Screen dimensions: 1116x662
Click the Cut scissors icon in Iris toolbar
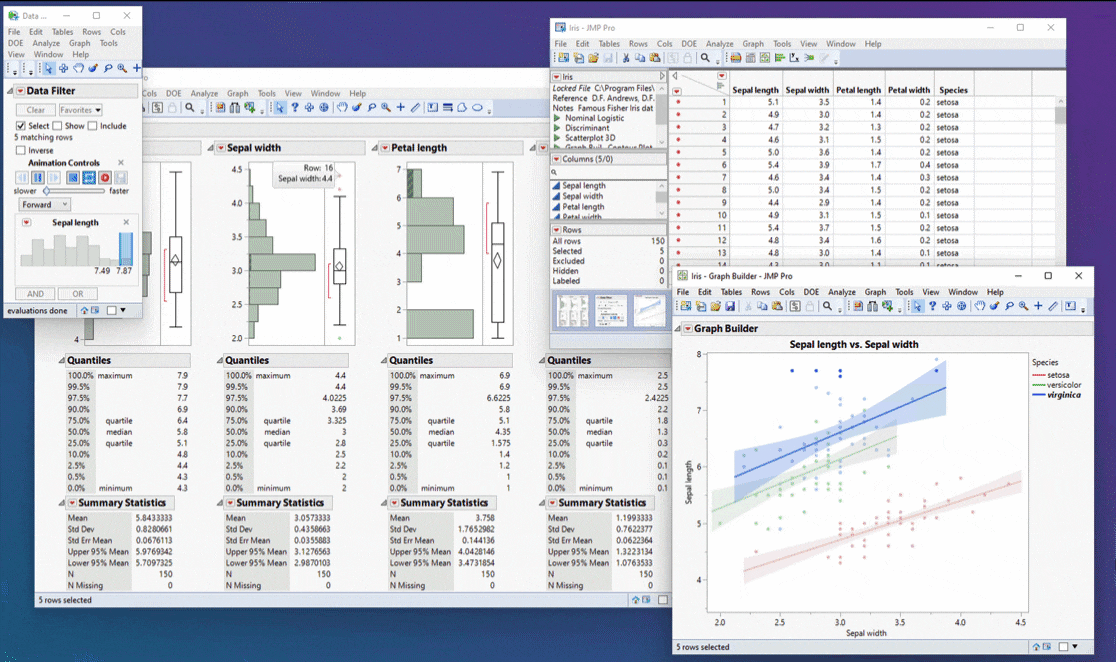[626, 58]
